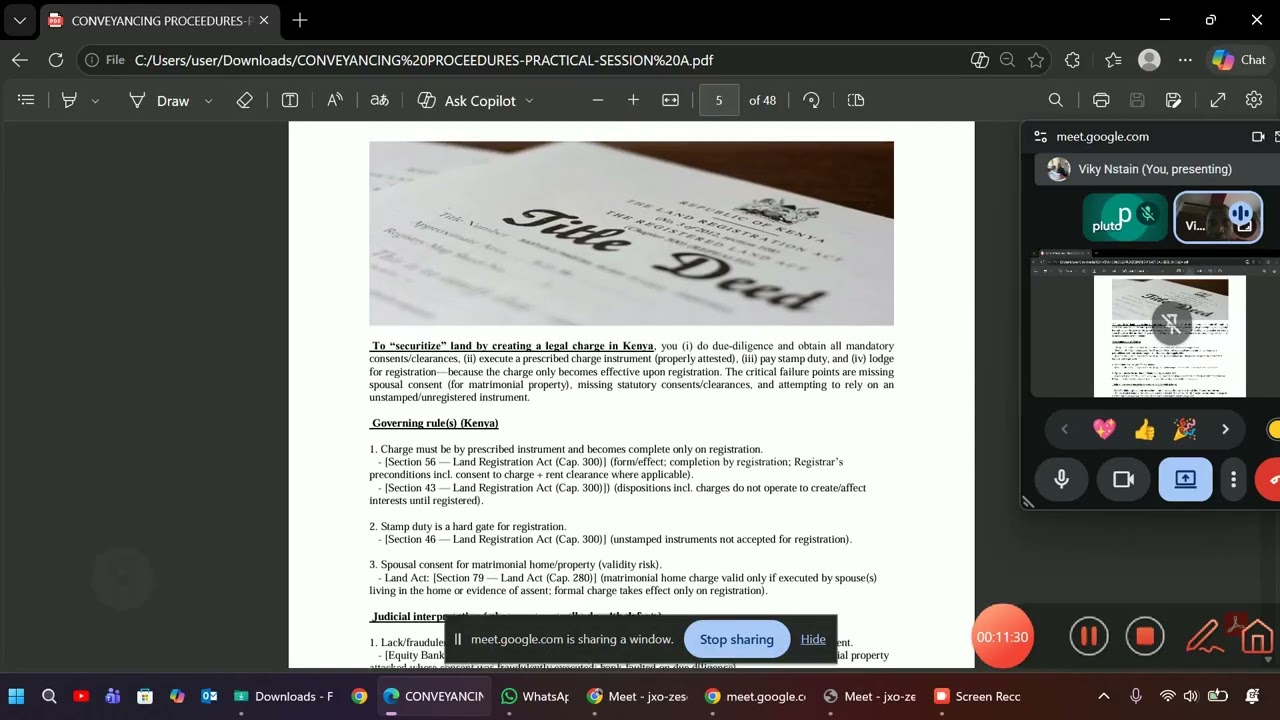The image size is (1280, 720).
Task: Click the Hide link in the sharing bar
Action: coord(813,639)
